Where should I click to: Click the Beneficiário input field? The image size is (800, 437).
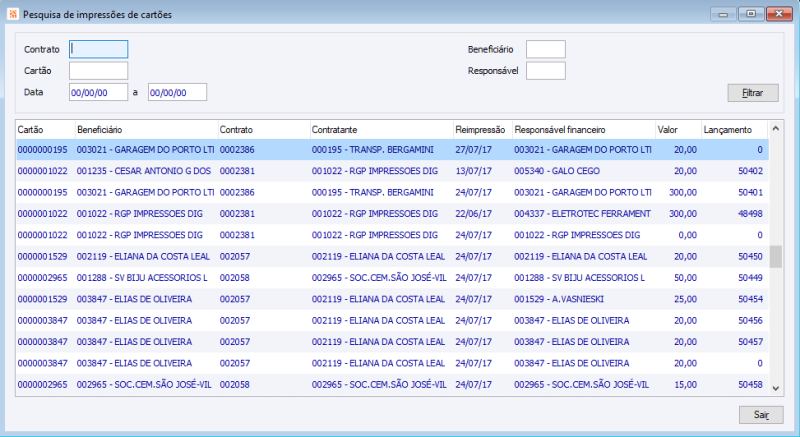click(x=545, y=49)
